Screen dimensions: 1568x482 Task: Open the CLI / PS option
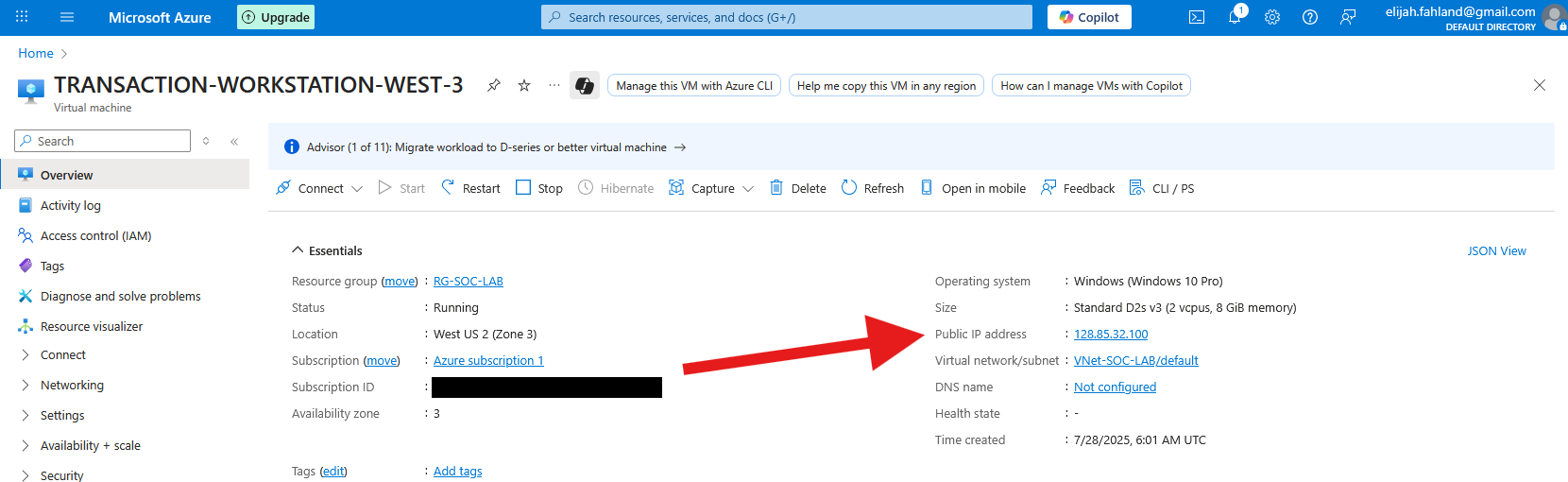point(1162,188)
